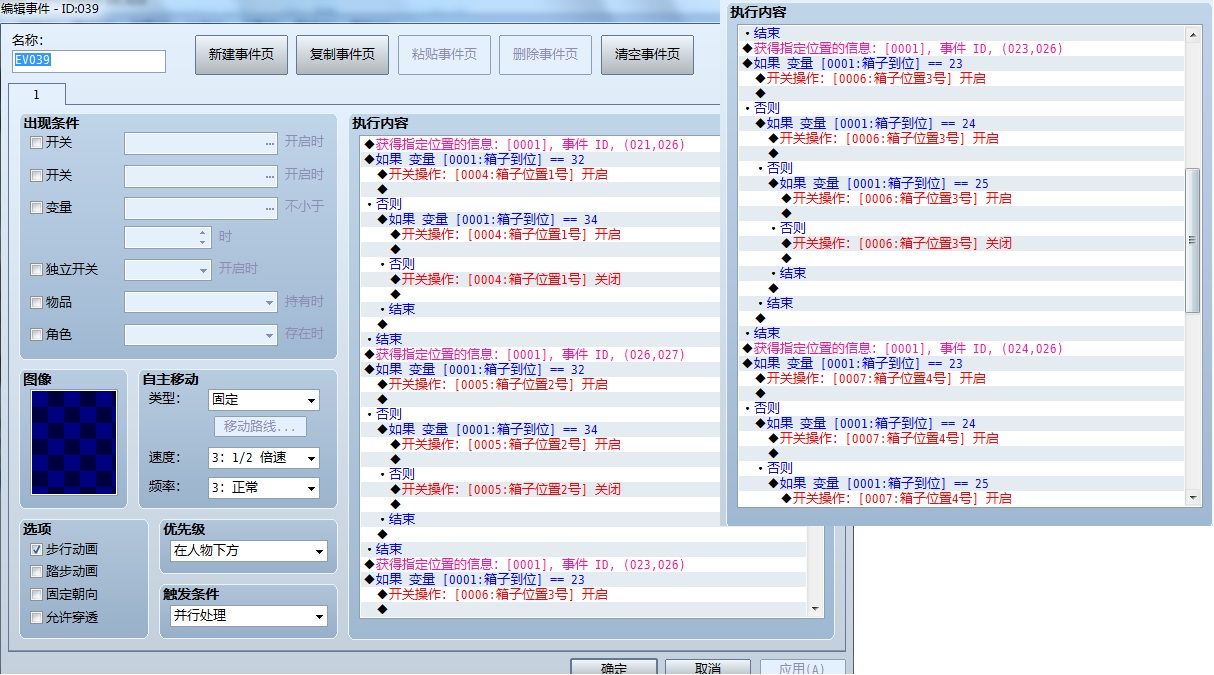Click the 新建事件页 button
This screenshot has width=1214, height=675.
(x=241, y=55)
